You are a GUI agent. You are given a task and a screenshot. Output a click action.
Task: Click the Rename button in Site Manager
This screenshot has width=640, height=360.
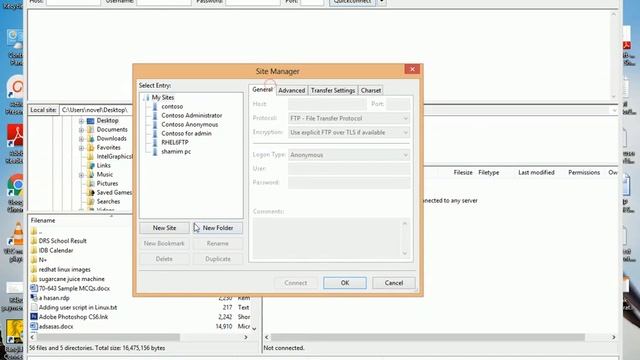pyautogui.click(x=218, y=243)
